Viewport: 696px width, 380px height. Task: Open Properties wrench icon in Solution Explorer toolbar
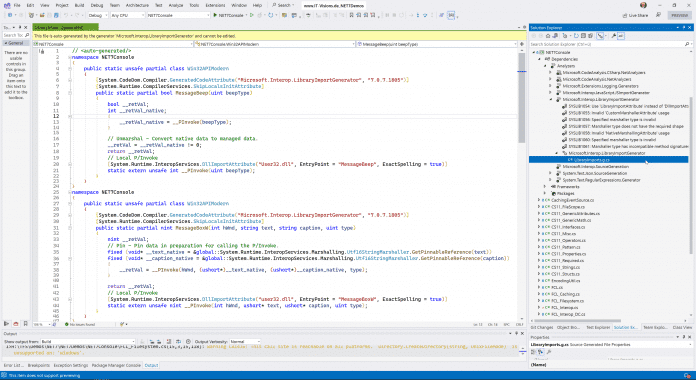[x=614, y=36]
